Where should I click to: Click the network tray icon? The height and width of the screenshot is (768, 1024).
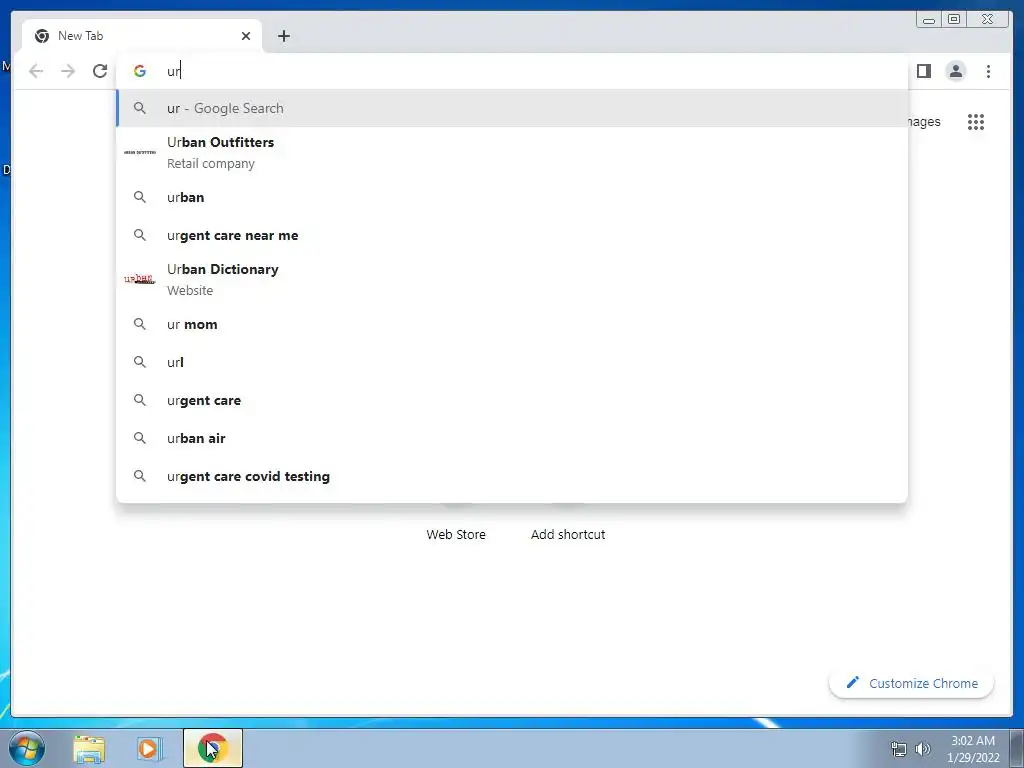899,749
